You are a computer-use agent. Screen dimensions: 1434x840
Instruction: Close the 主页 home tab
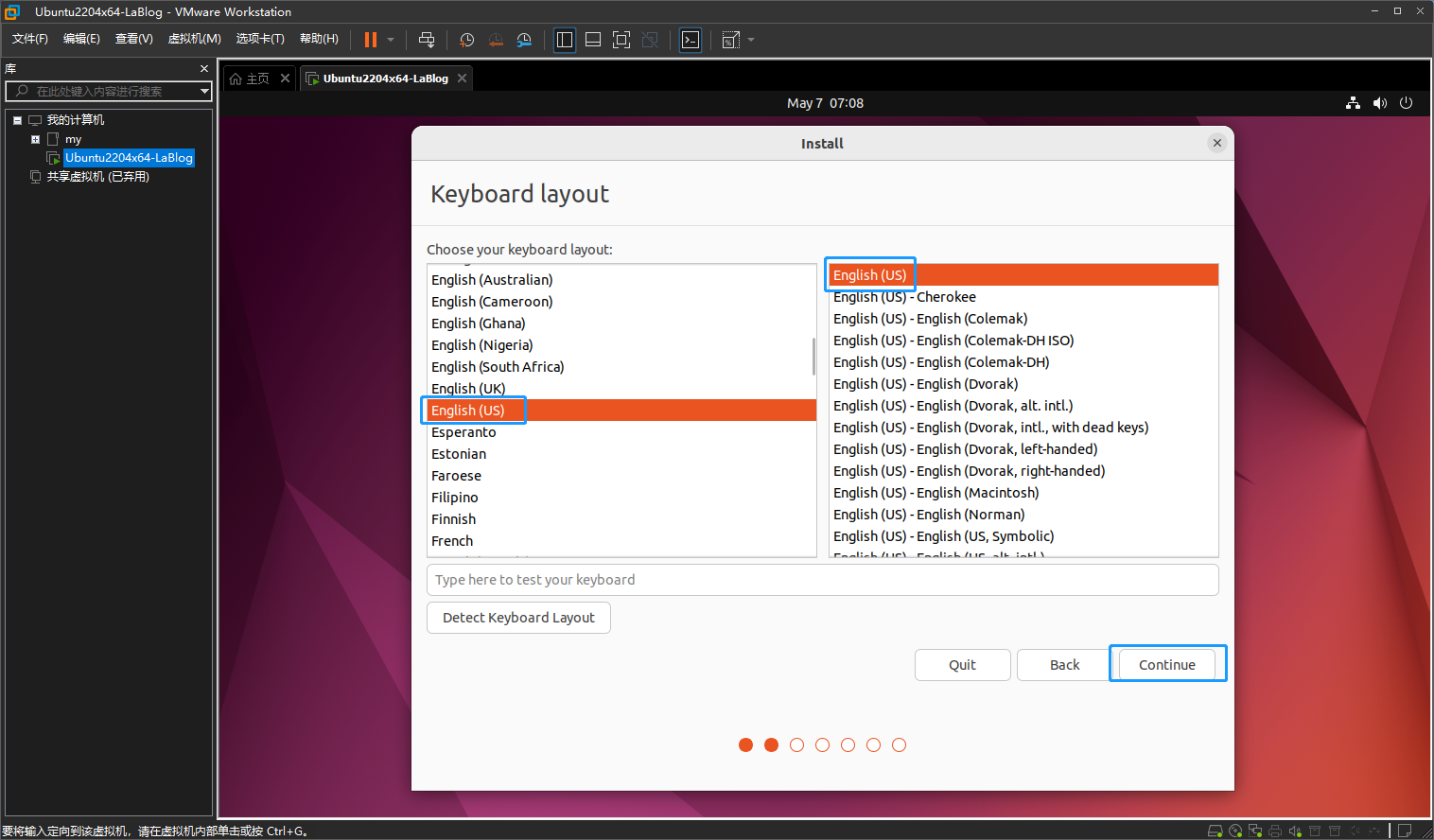click(x=285, y=79)
